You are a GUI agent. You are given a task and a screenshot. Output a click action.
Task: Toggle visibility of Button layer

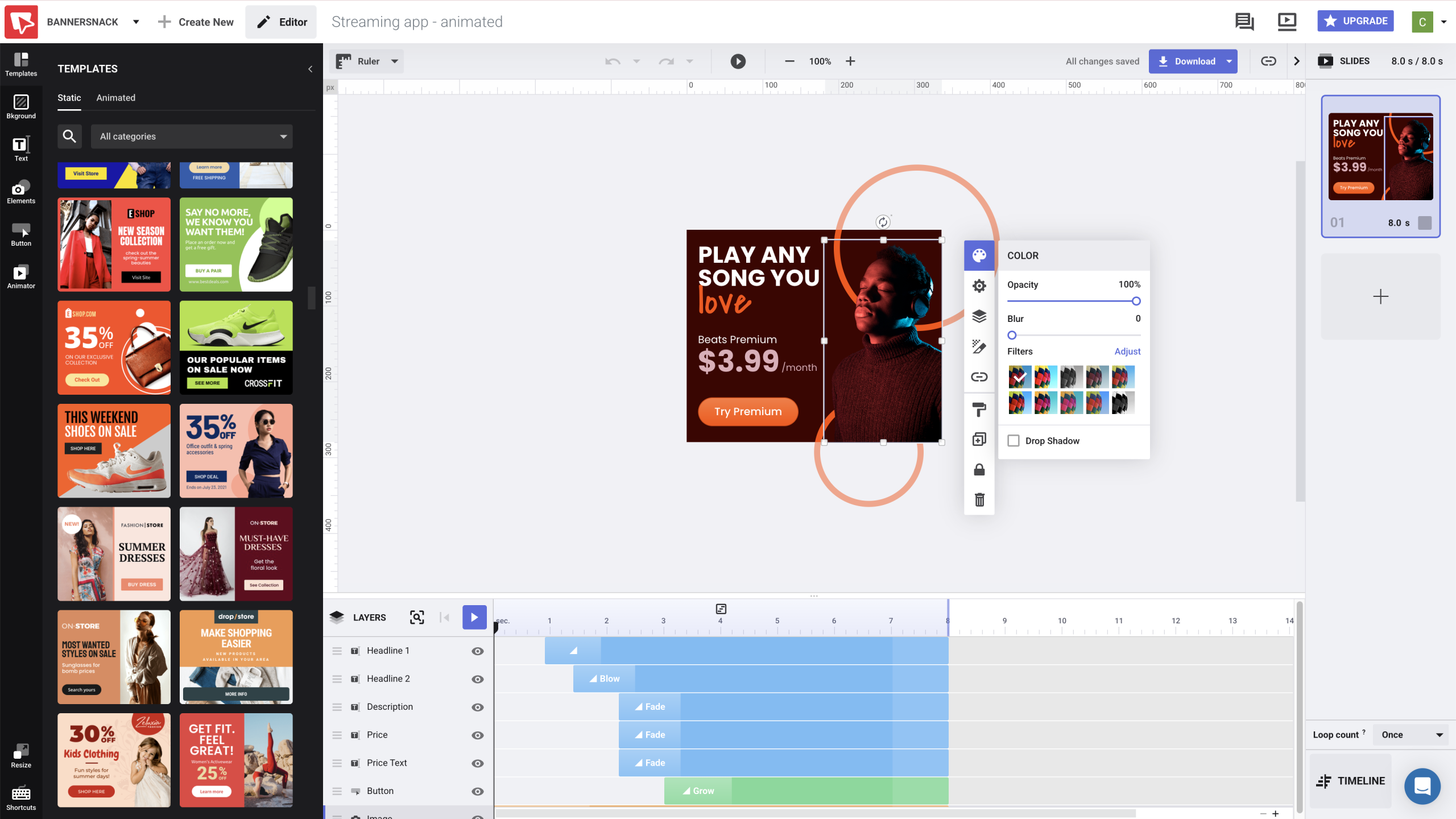478,791
